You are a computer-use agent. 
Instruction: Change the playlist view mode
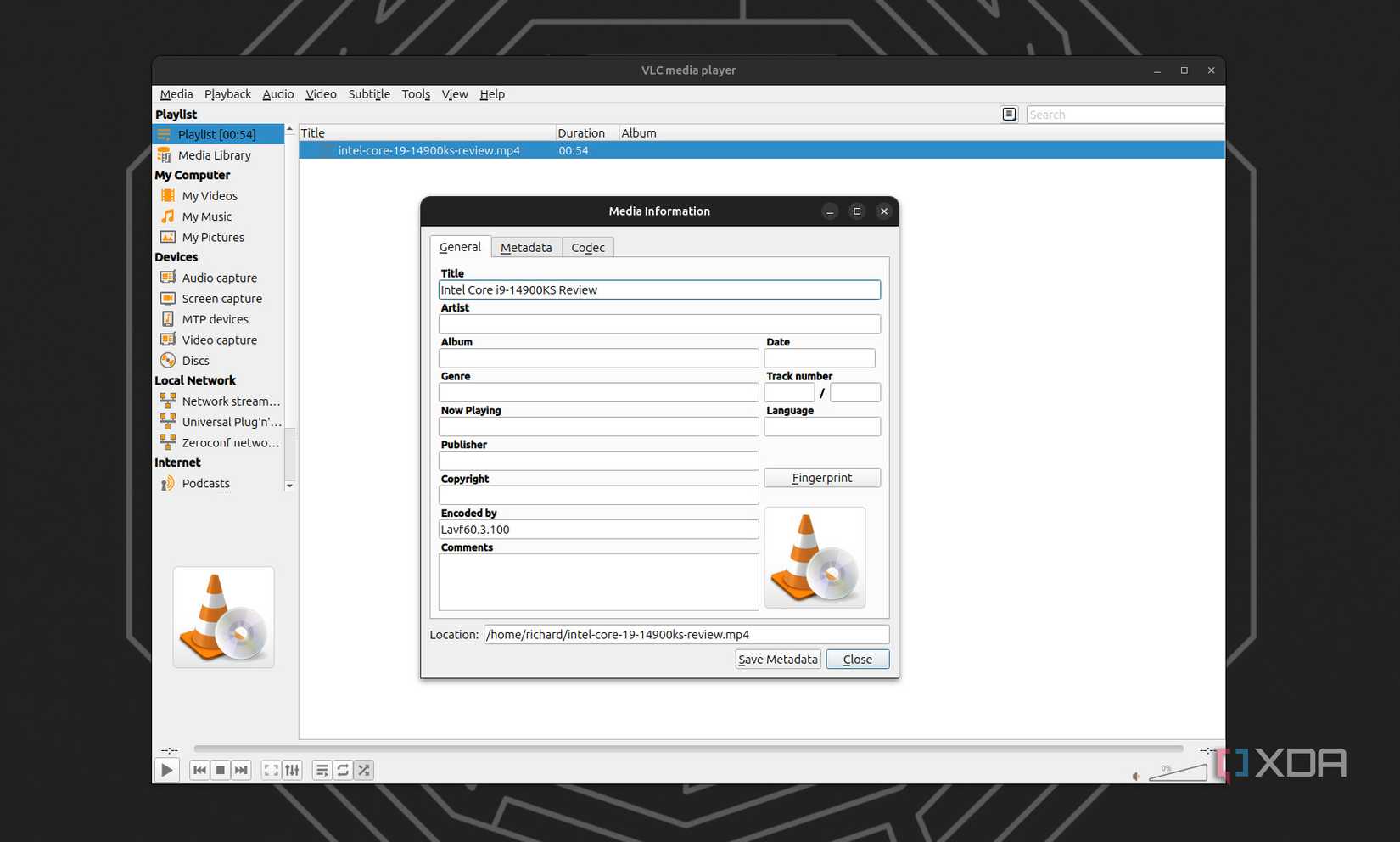coord(322,769)
